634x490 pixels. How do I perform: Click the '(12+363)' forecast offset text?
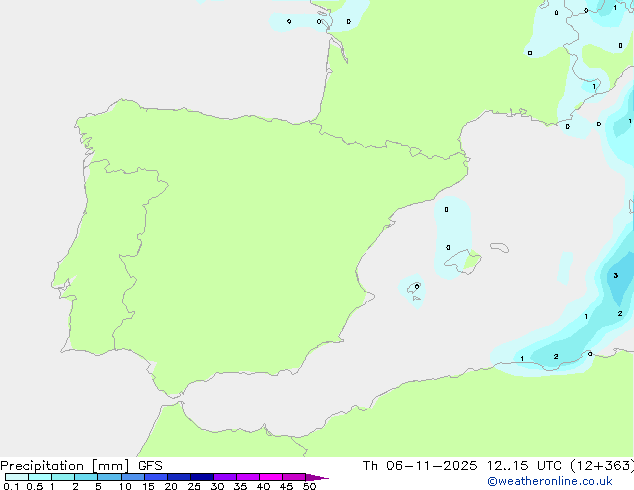(602, 466)
